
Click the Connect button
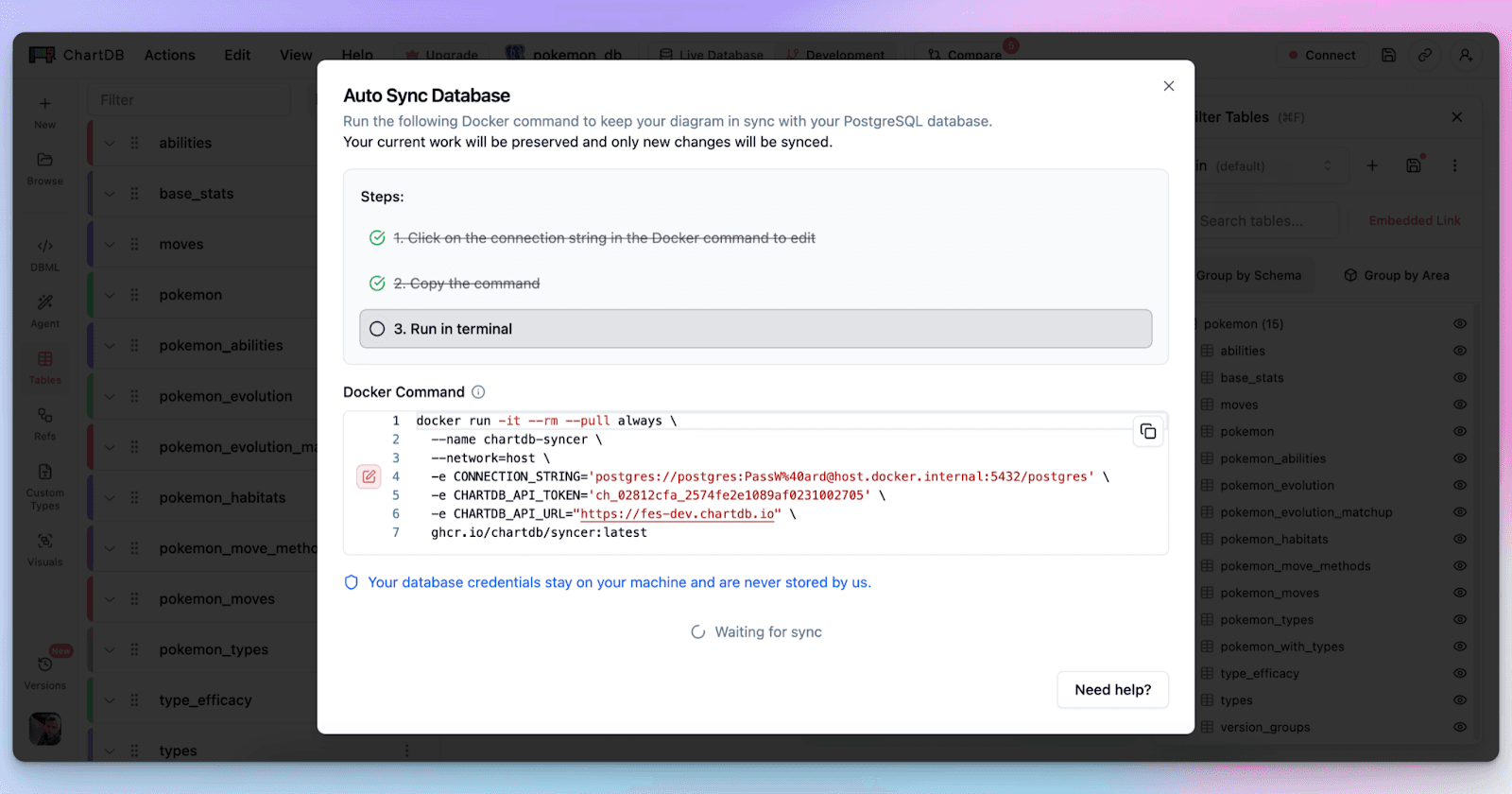[x=1321, y=55]
